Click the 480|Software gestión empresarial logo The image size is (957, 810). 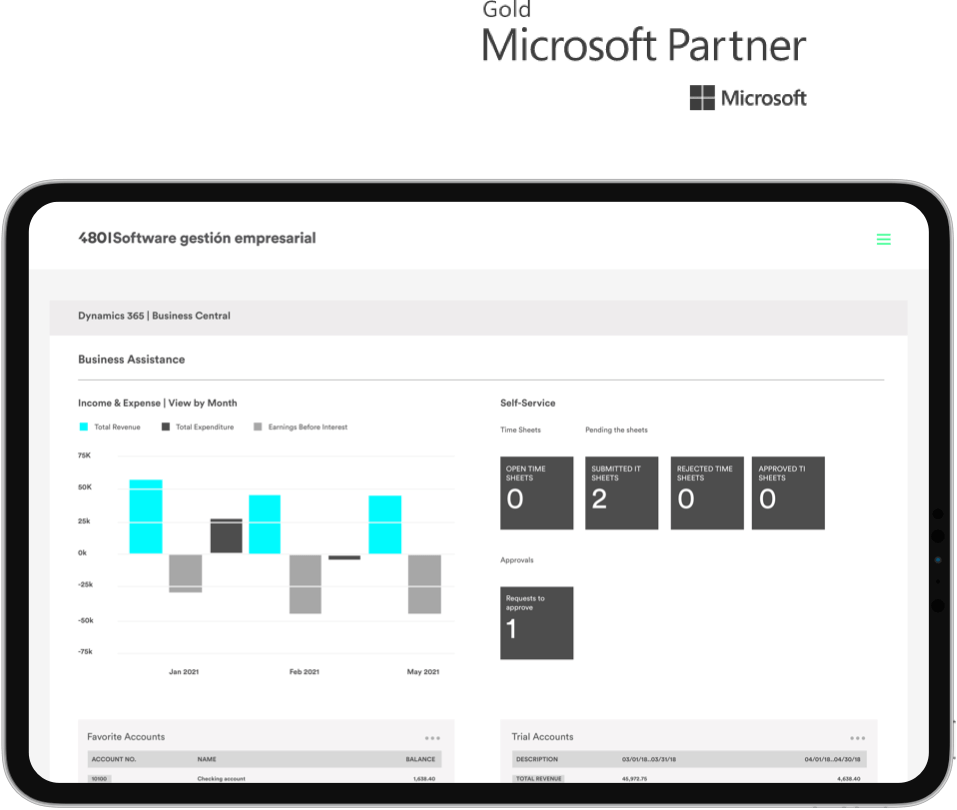(197, 238)
